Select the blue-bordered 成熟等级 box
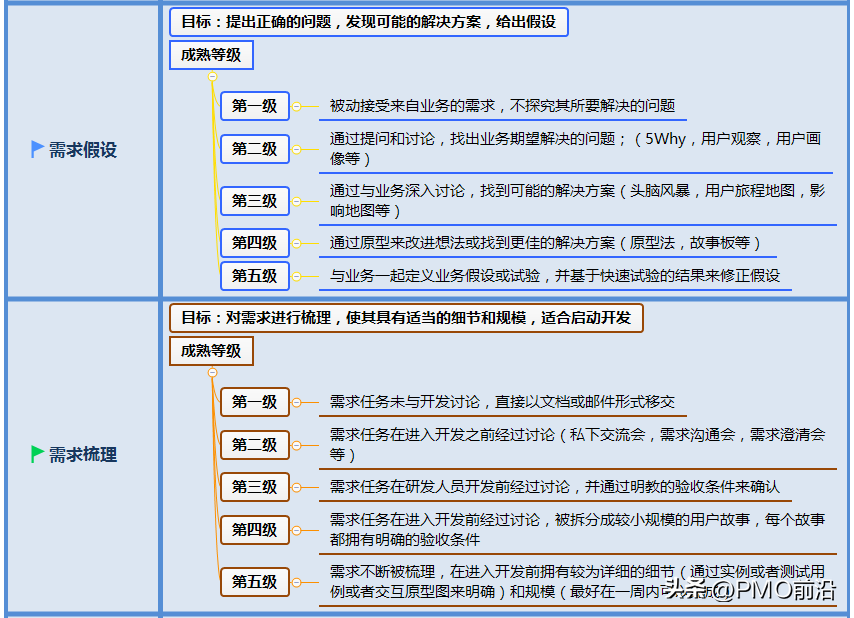 click(211, 55)
